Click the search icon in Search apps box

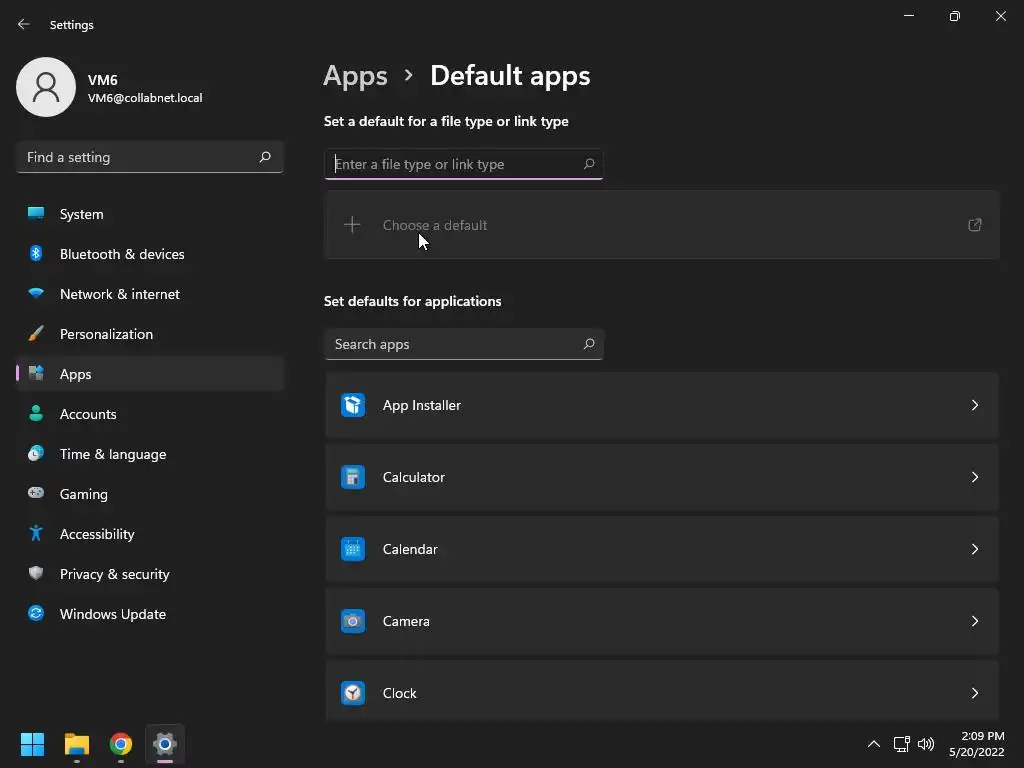click(x=589, y=344)
